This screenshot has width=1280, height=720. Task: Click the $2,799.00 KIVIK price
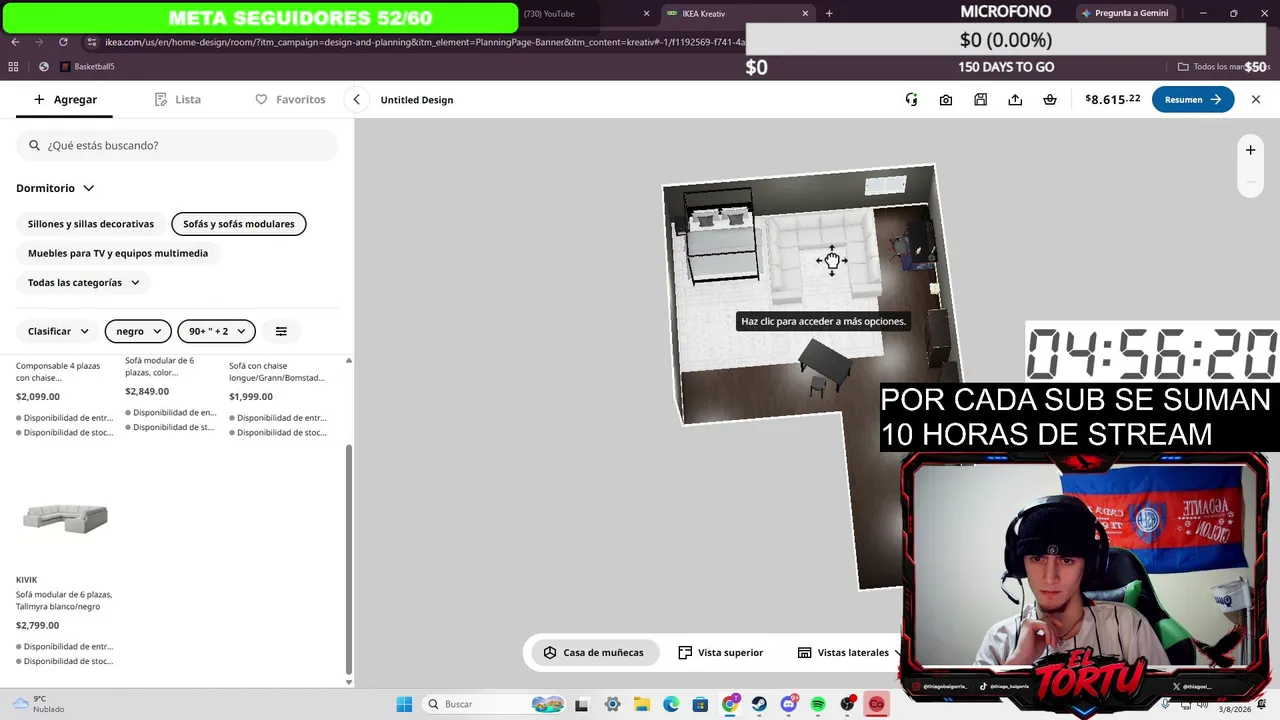click(37, 626)
